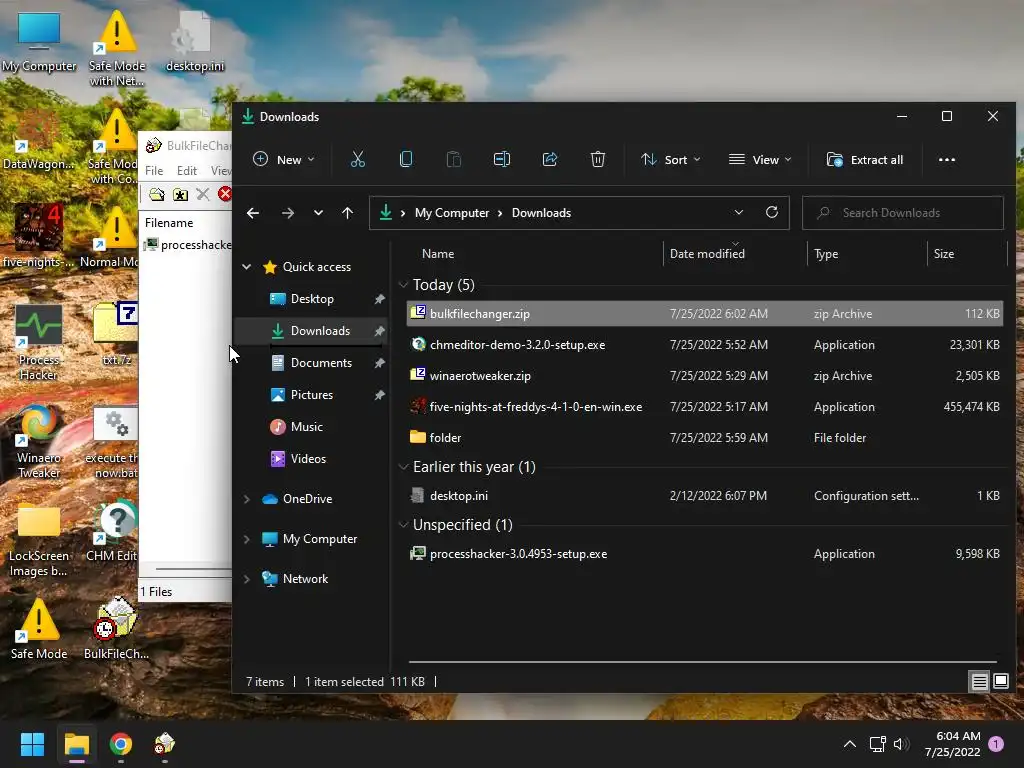
Task: Click the horizontal scrollbar in file list
Action: coord(703,662)
